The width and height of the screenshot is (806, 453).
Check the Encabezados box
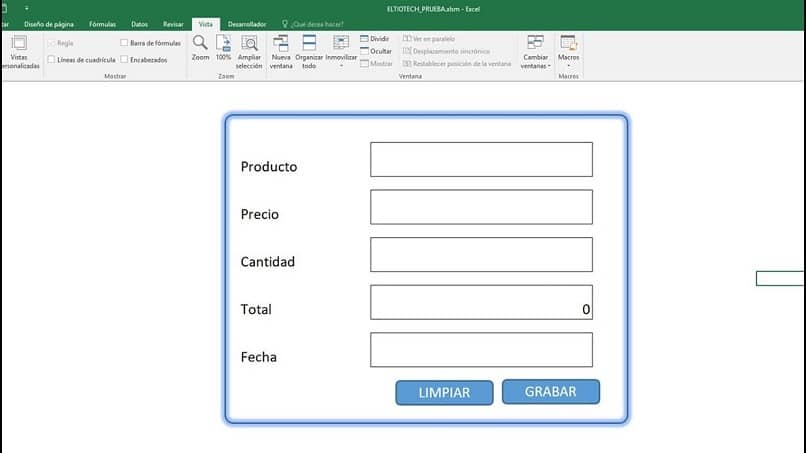click(124, 60)
